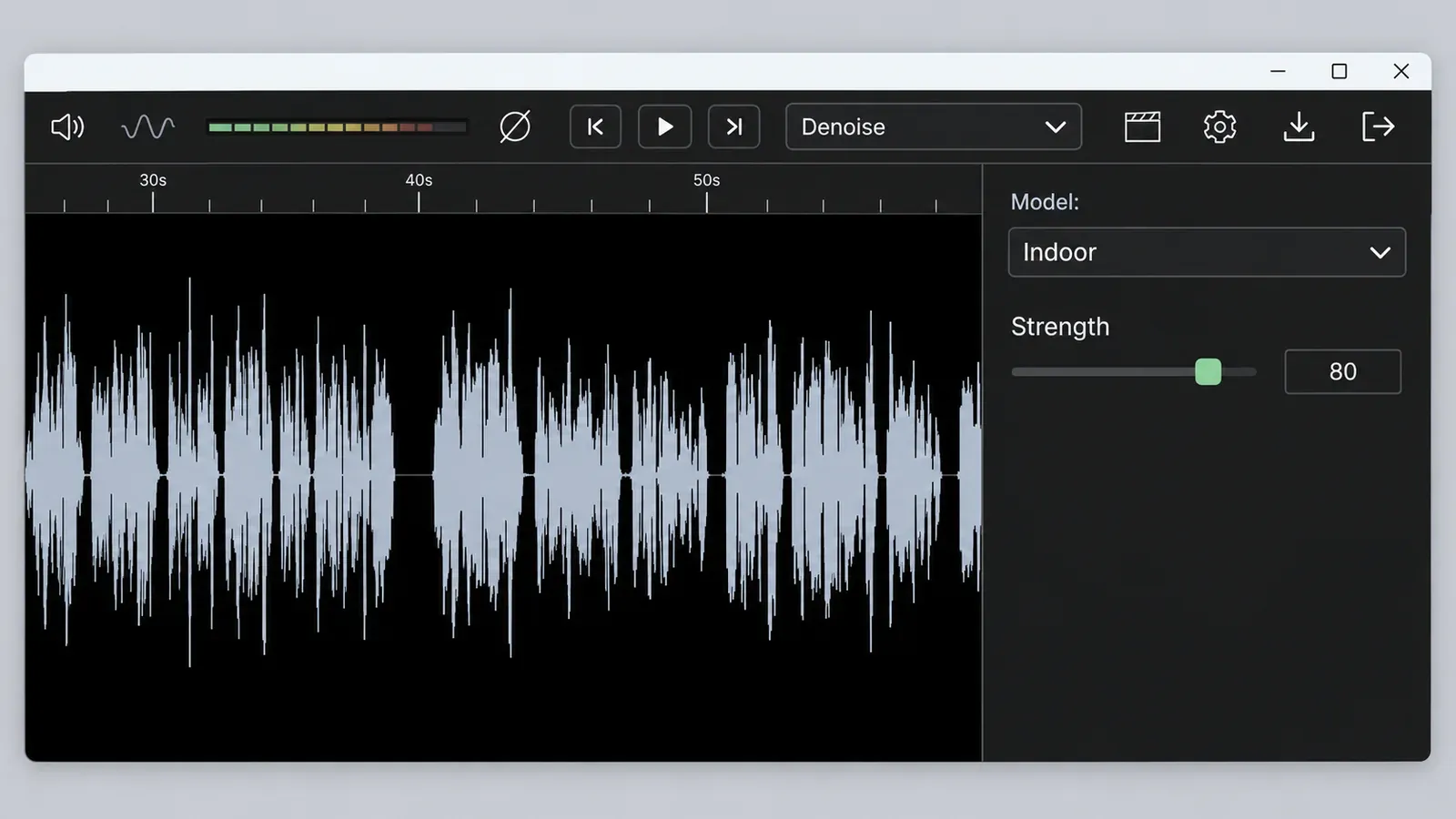Click the 'Model:' label

[1045, 202]
